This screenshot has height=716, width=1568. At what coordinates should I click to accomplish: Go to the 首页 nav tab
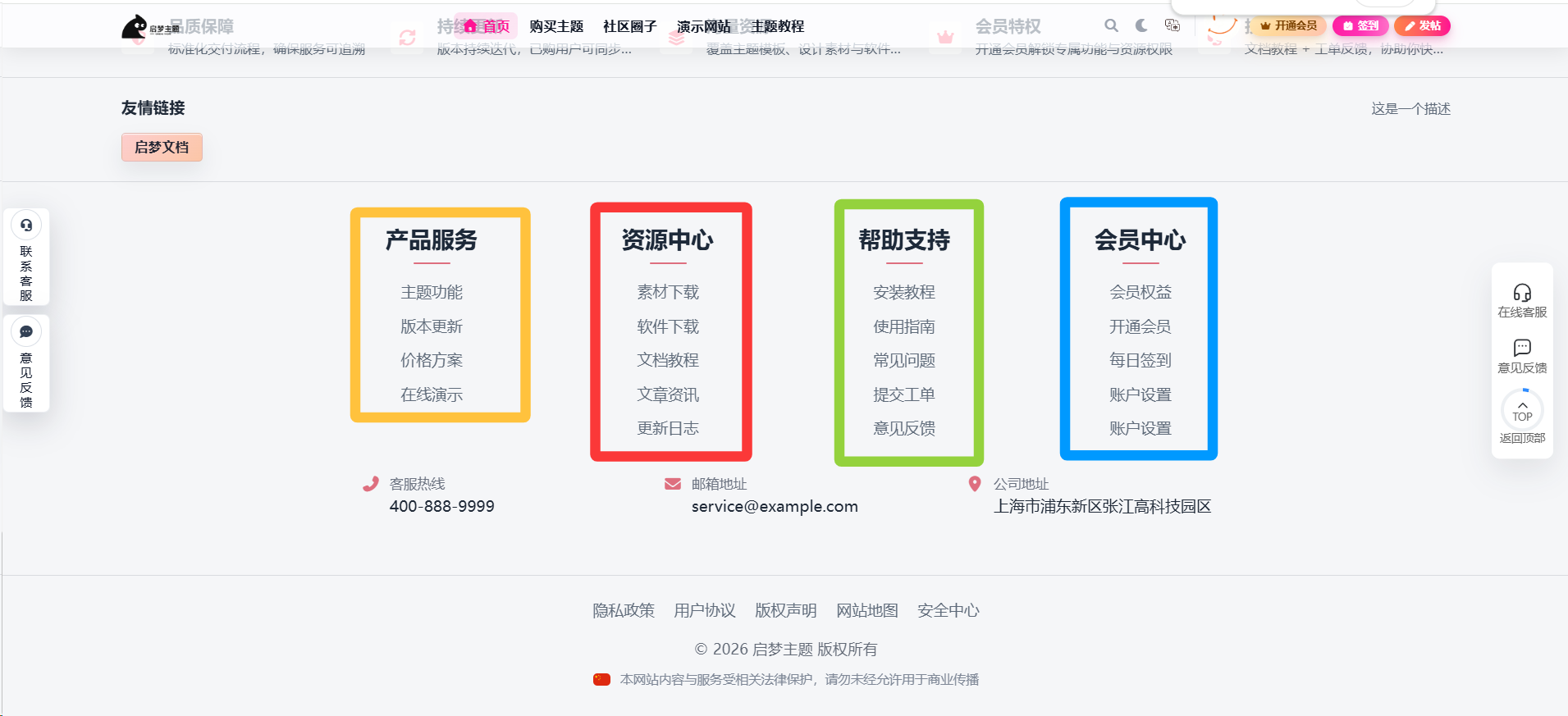[x=486, y=26]
